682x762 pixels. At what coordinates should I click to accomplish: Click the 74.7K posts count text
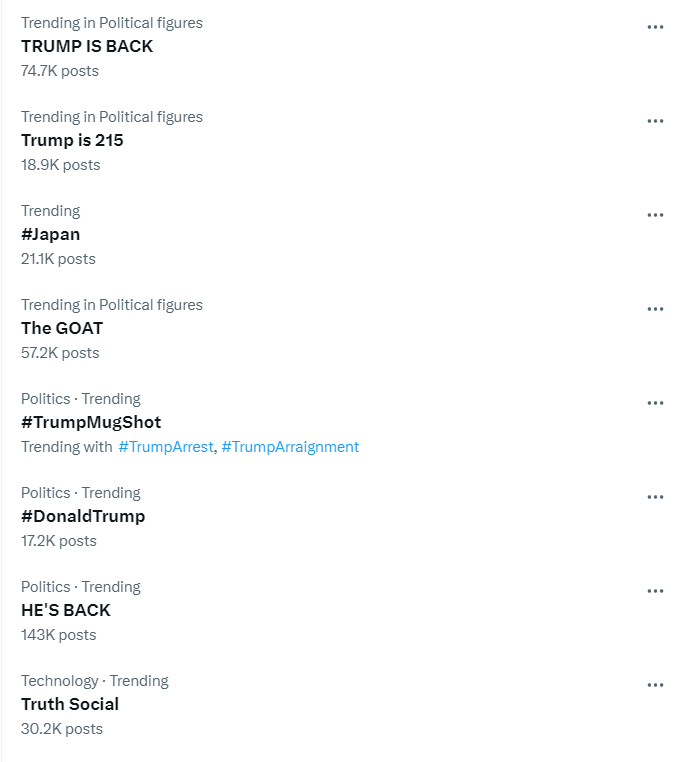[60, 71]
